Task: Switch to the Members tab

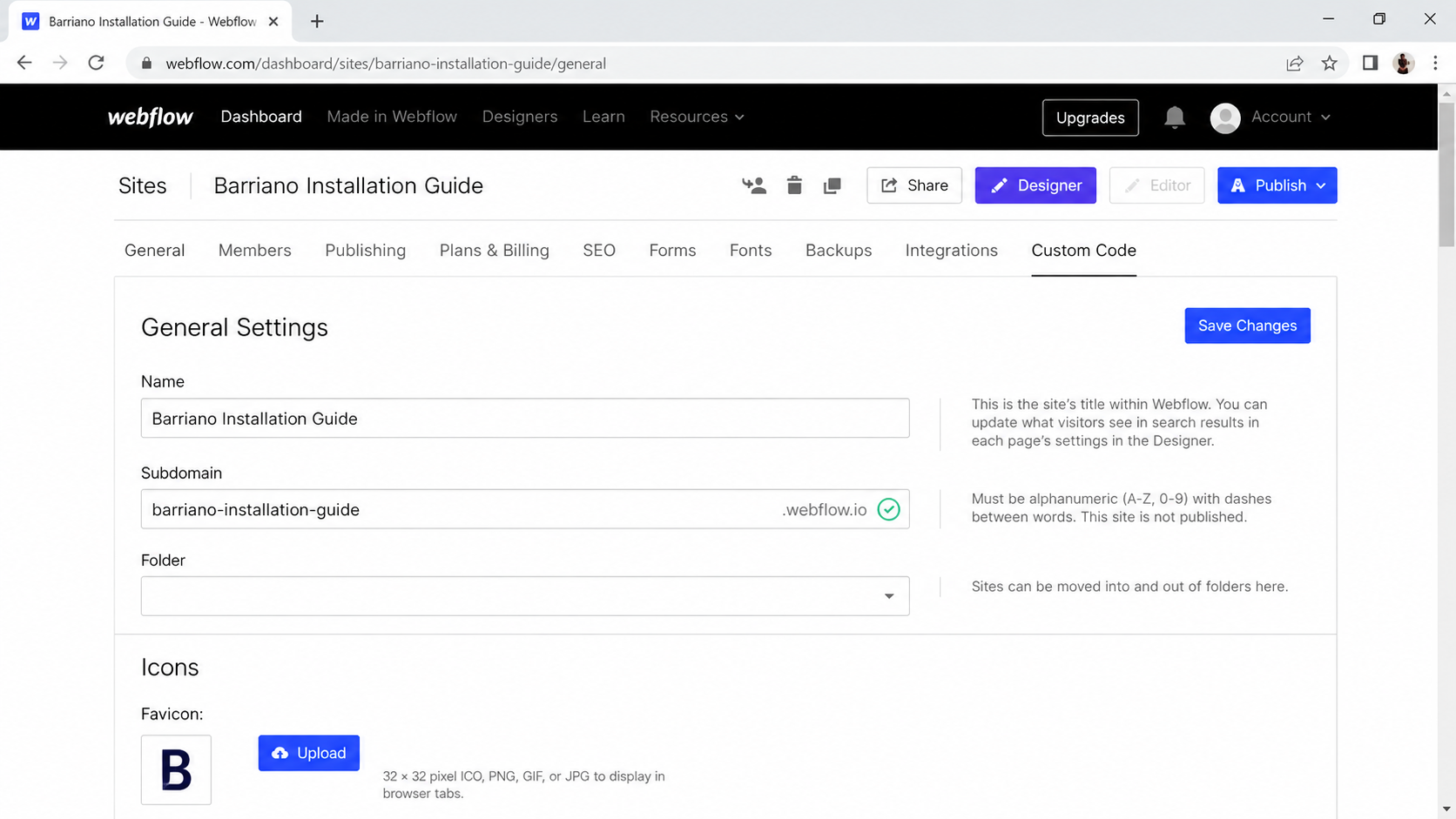Action: (255, 251)
